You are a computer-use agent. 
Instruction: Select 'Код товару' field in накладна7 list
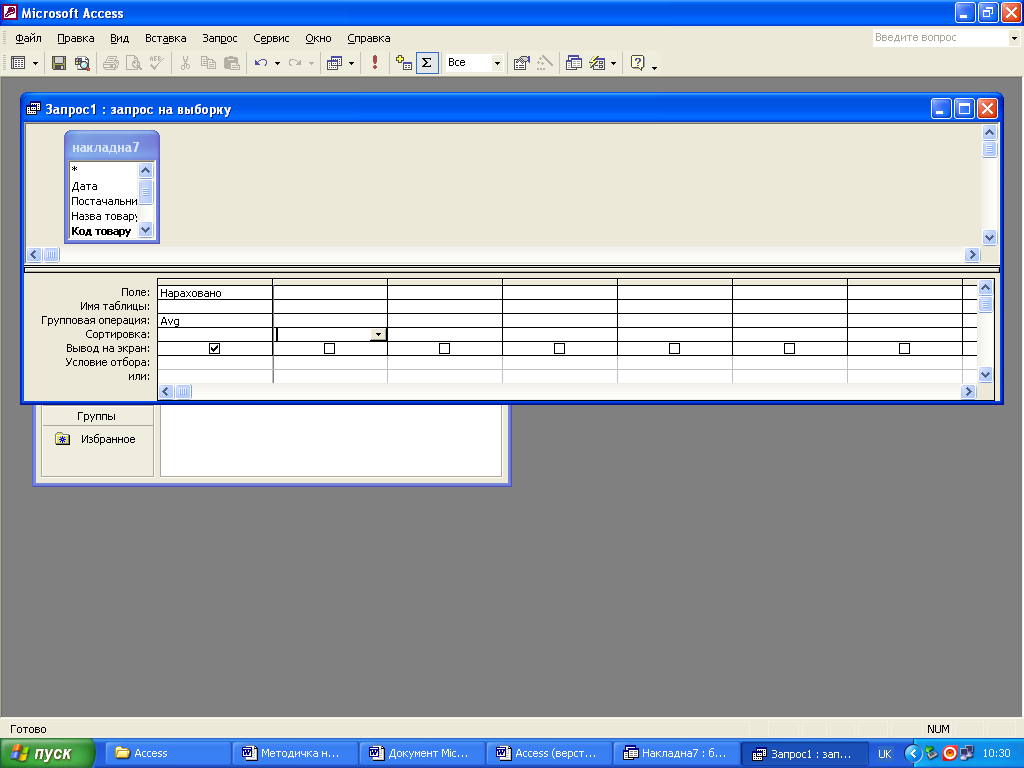click(x=101, y=231)
